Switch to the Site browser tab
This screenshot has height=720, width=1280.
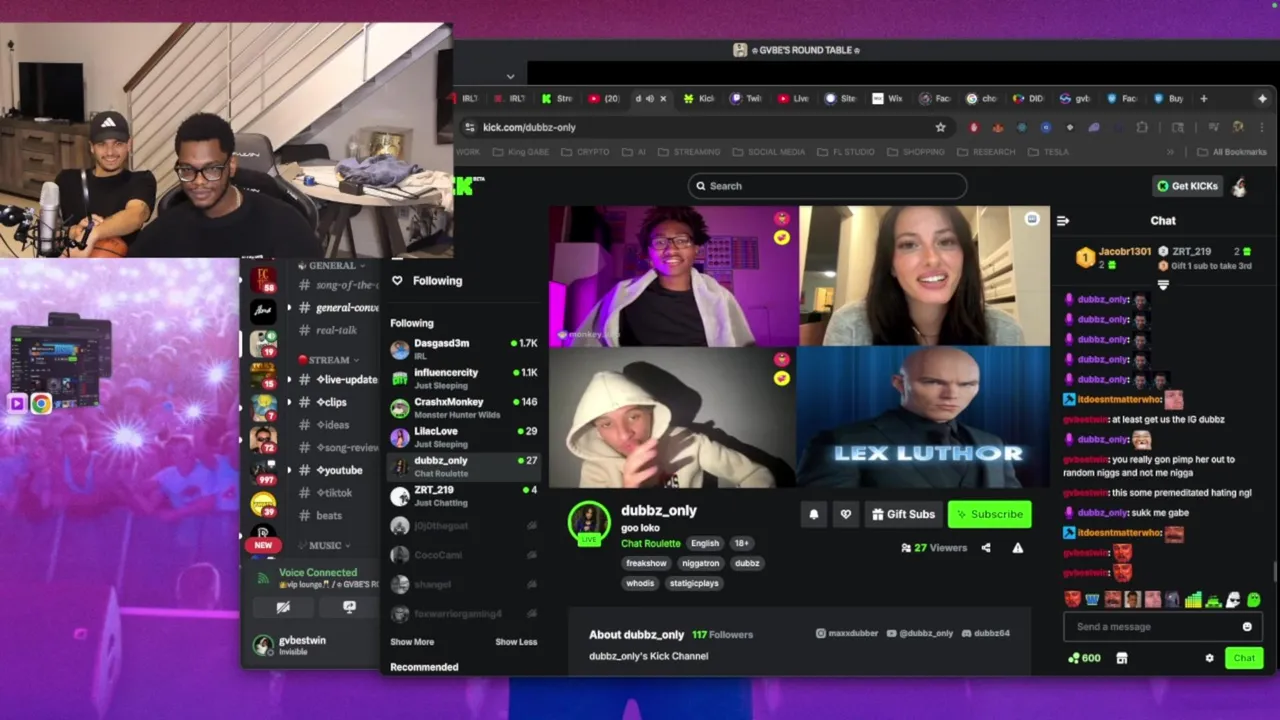[x=840, y=99]
